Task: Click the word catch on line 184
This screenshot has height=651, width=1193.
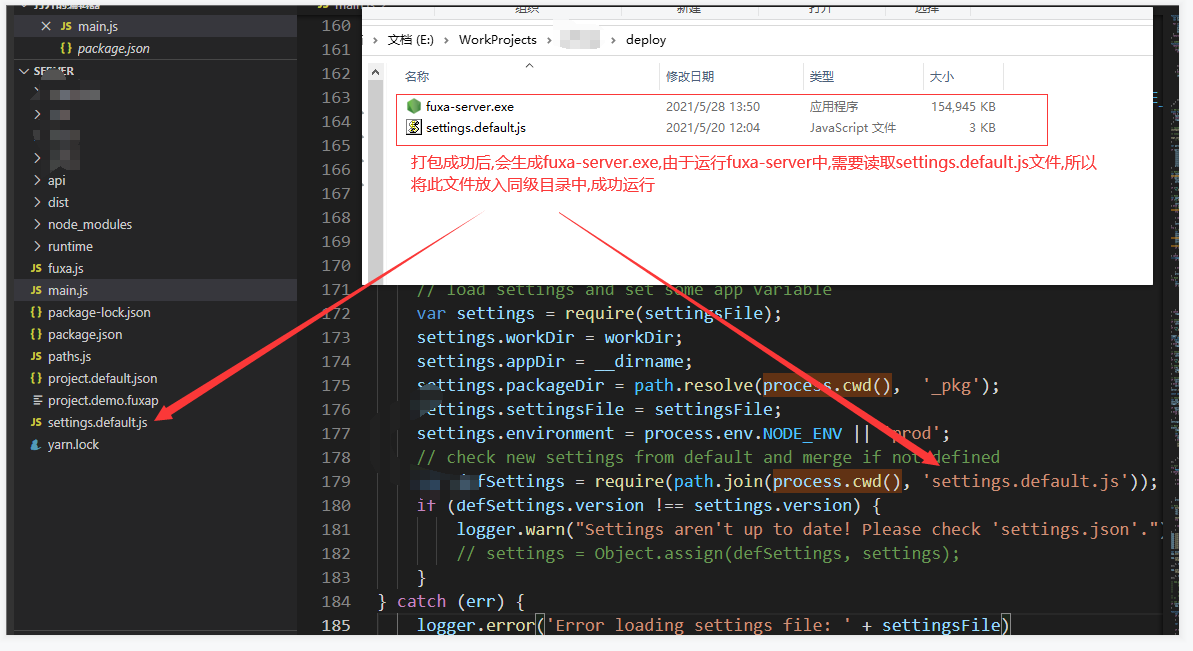Action: coord(422,602)
